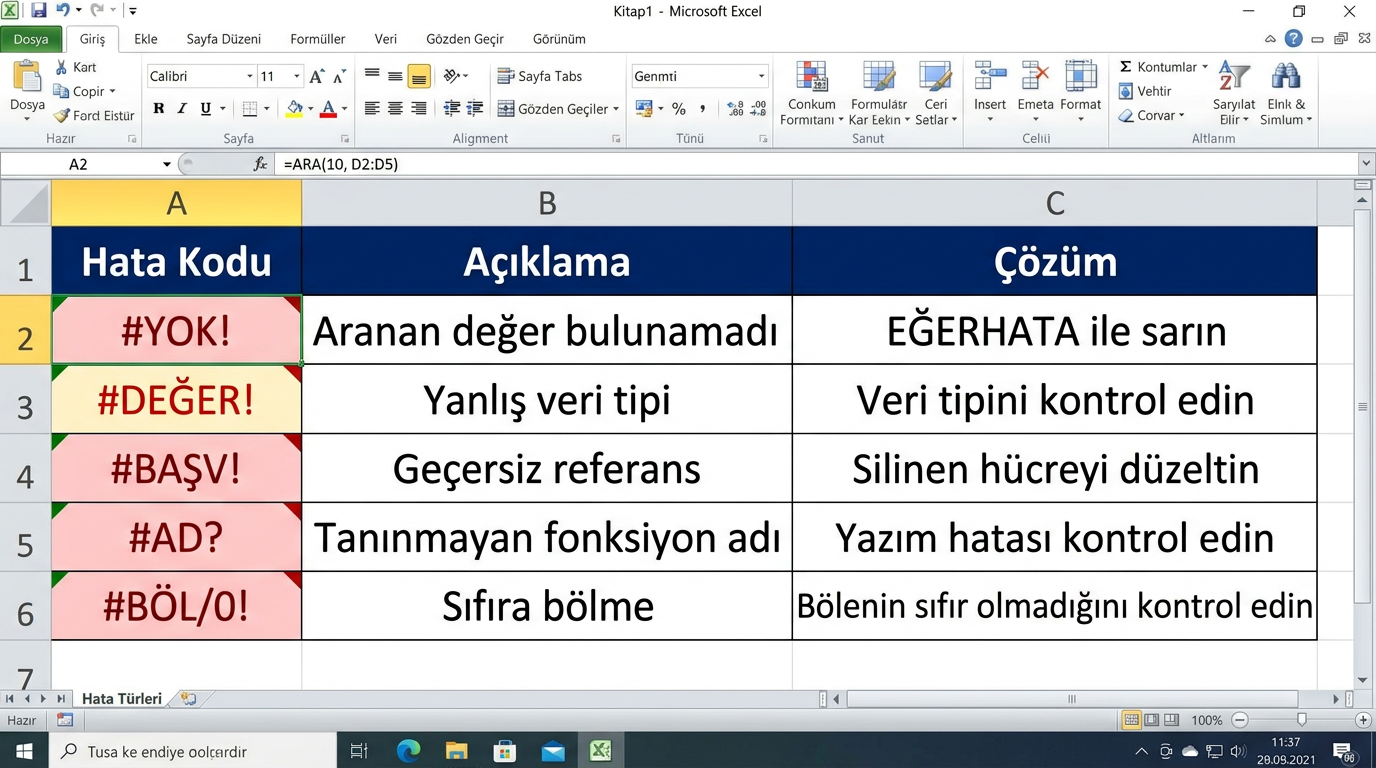Click the Insert cells icon
The width and height of the screenshot is (1376, 768).
[x=990, y=78]
